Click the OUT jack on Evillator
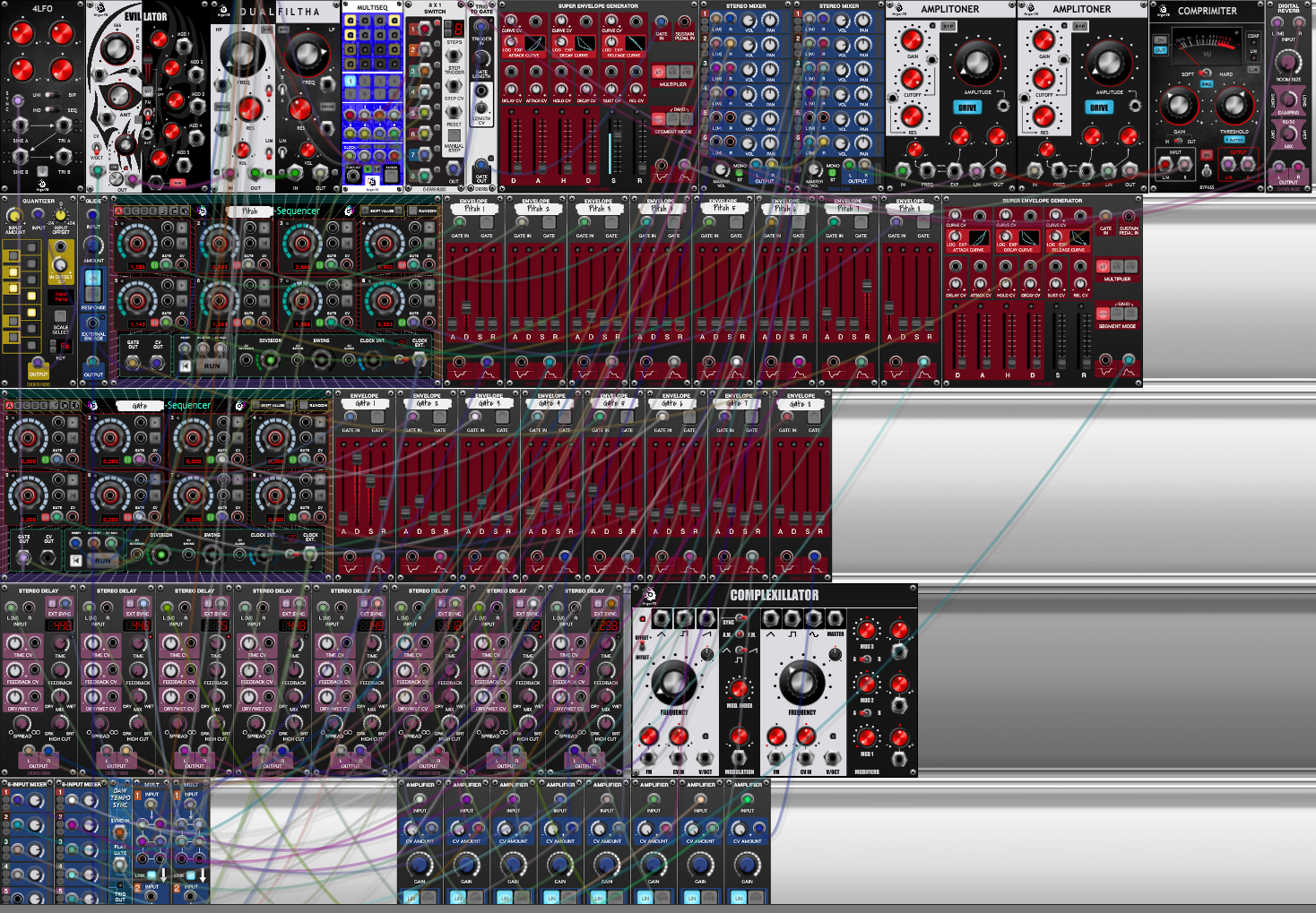Screen dimensions: 1316x913 click(x=132, y=178)
